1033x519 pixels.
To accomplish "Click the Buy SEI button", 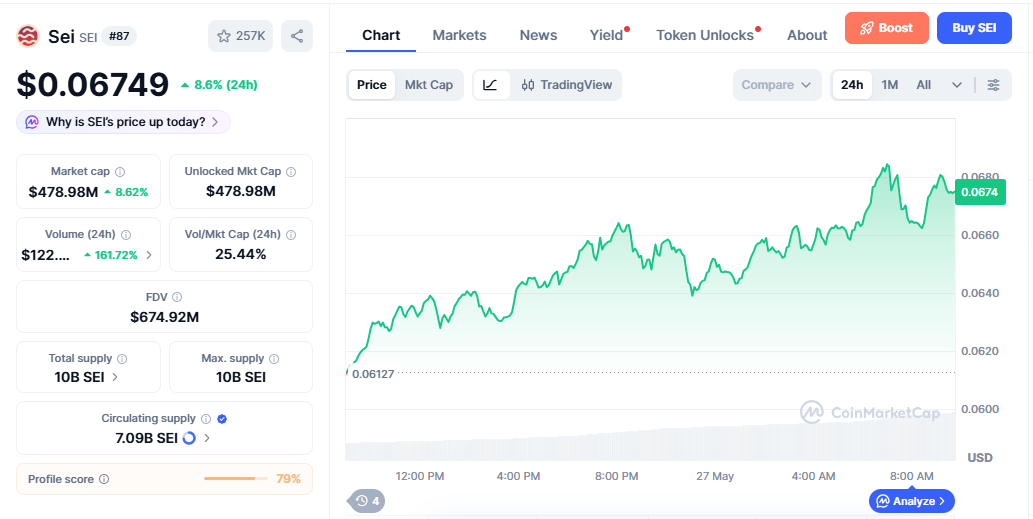I will (x=974, y=28).
